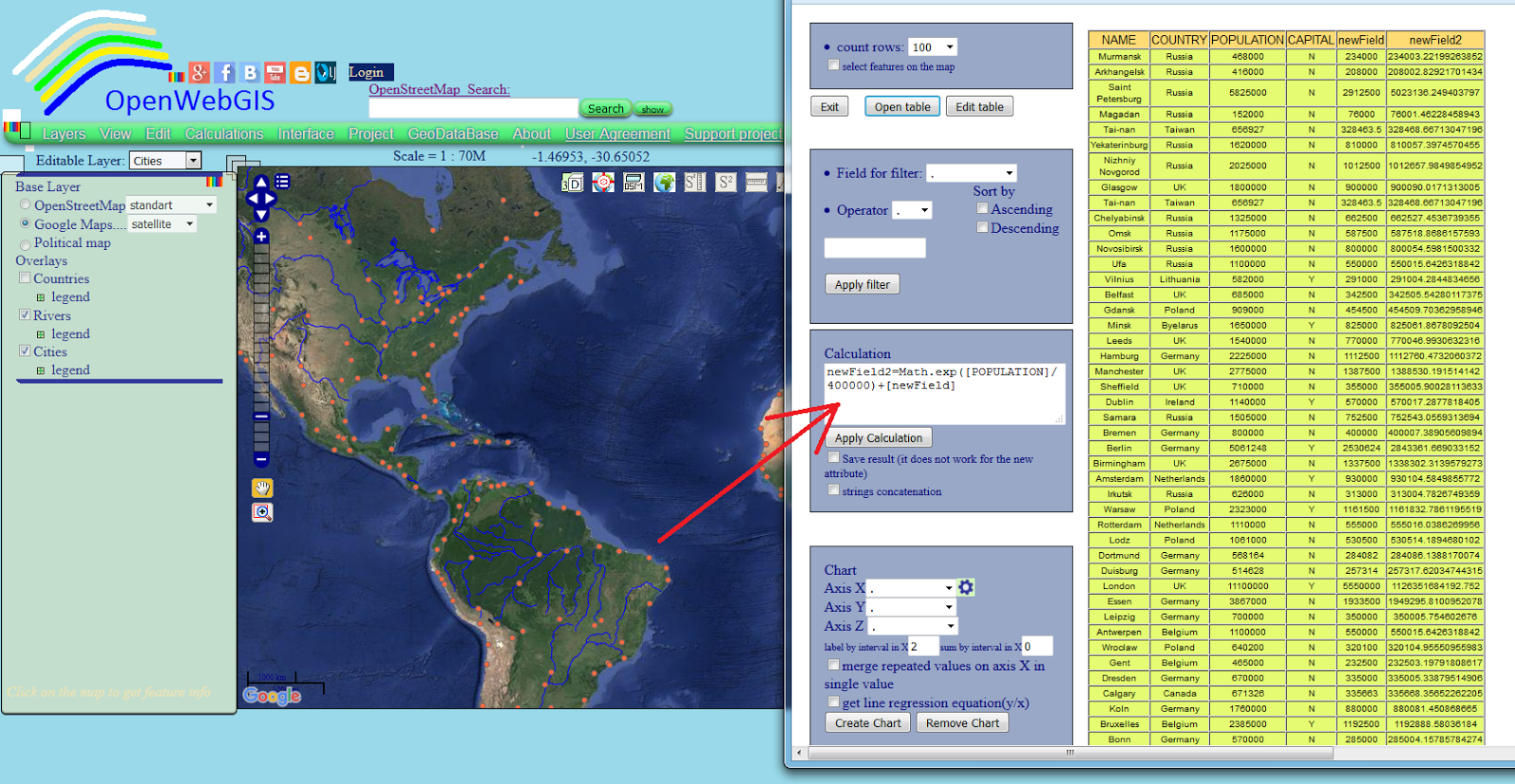Viewport: 1515px width, 784px height.
Task: Open the Calculations menu
Action: (x=224, y=134)
